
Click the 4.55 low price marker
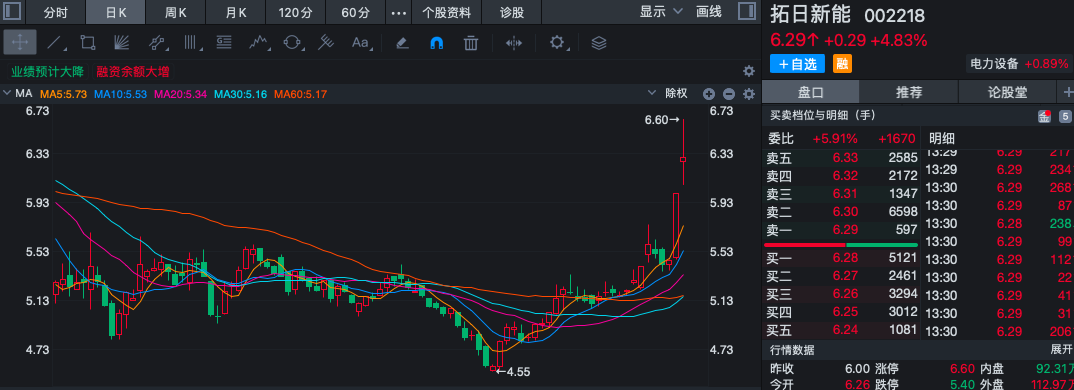point(513,372)
